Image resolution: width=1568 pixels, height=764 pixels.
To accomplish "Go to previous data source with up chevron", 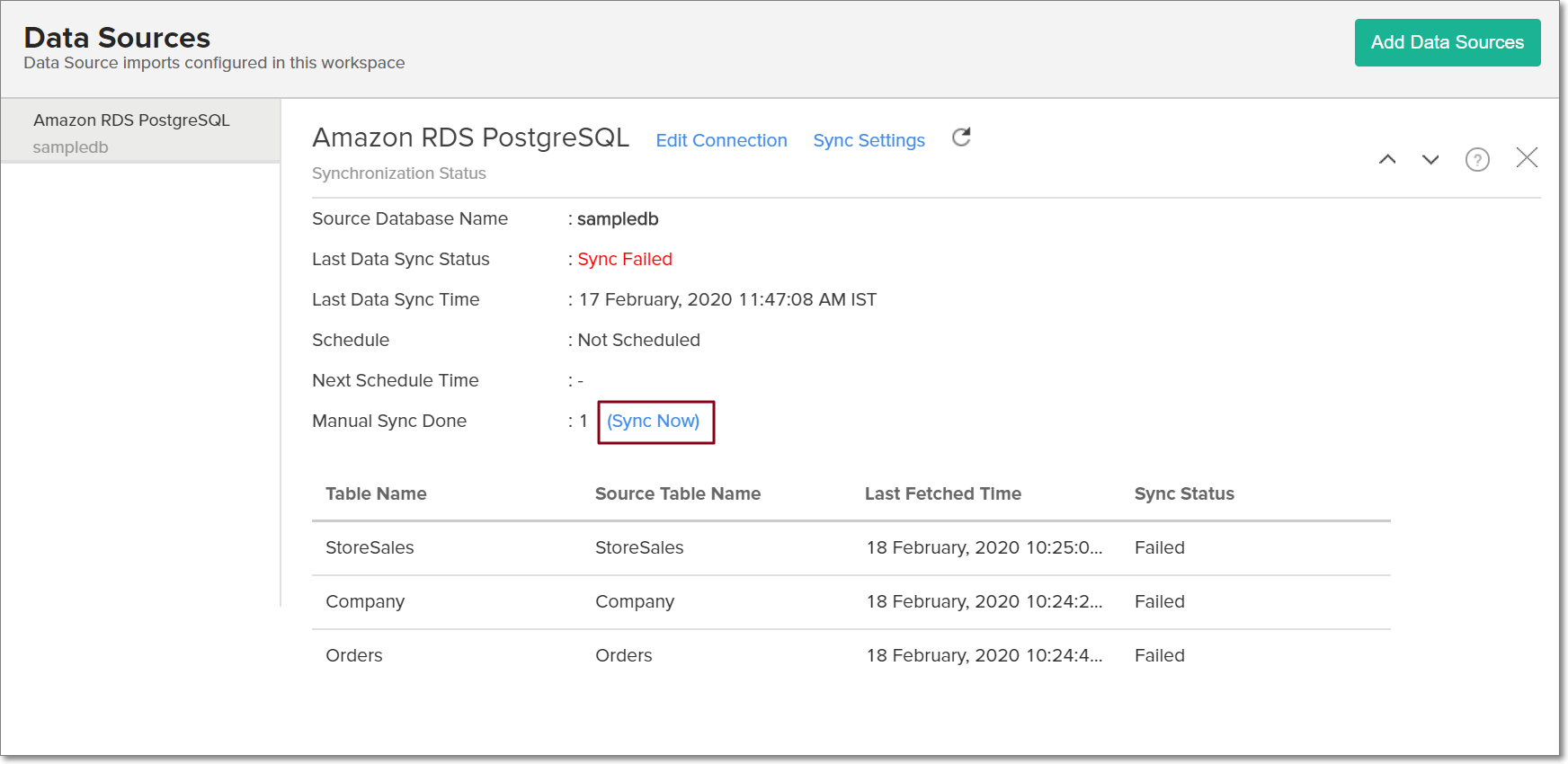I will [1387, 160].
